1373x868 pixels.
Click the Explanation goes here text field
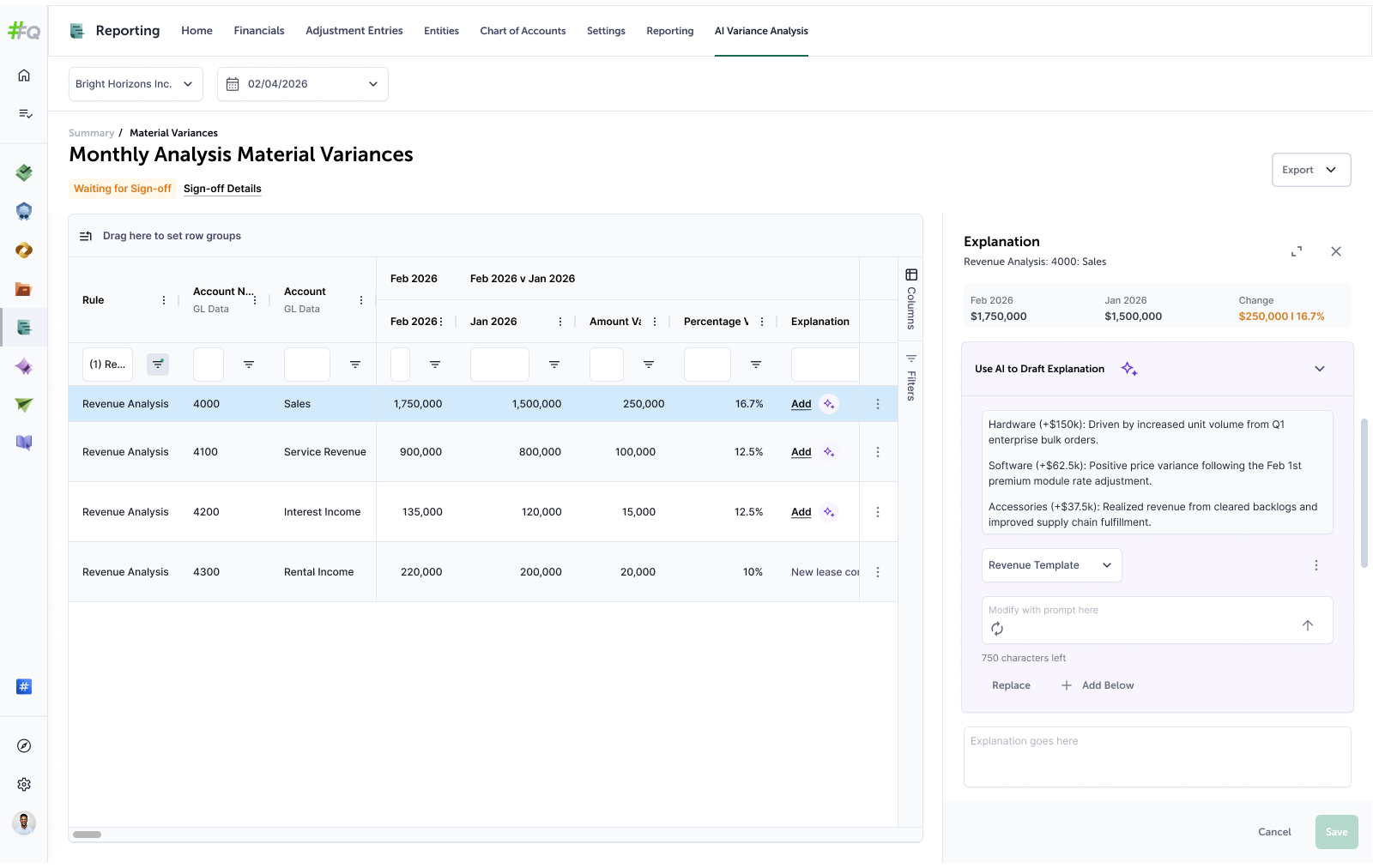(1157, 756)
